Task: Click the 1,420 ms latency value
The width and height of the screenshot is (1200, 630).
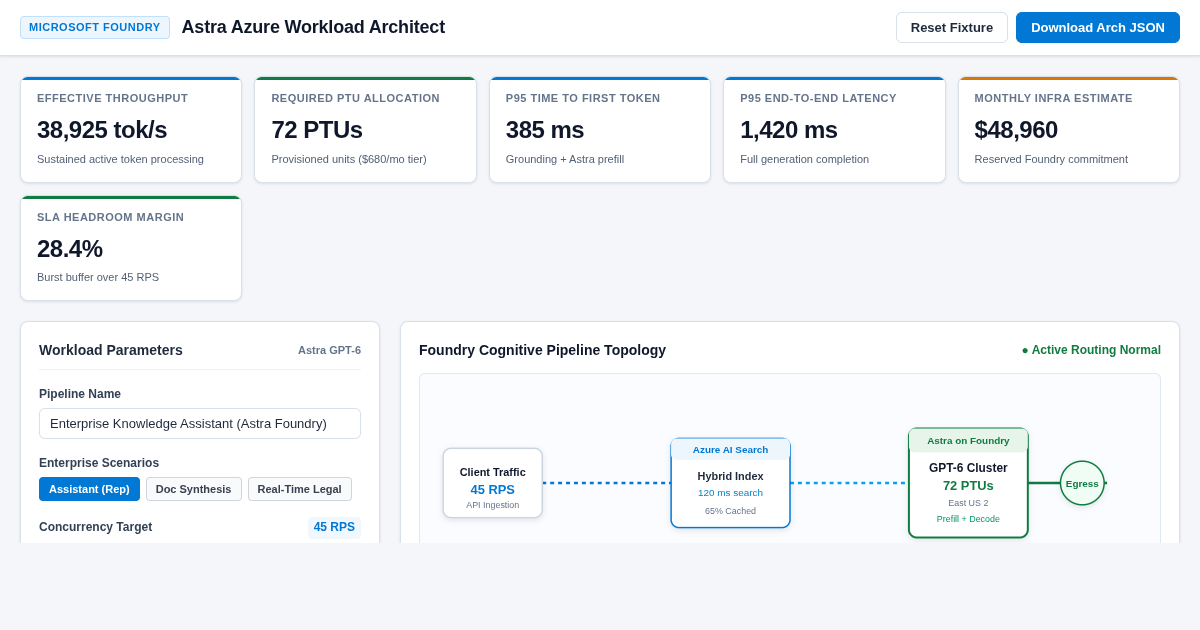Action: click(789, 130)
